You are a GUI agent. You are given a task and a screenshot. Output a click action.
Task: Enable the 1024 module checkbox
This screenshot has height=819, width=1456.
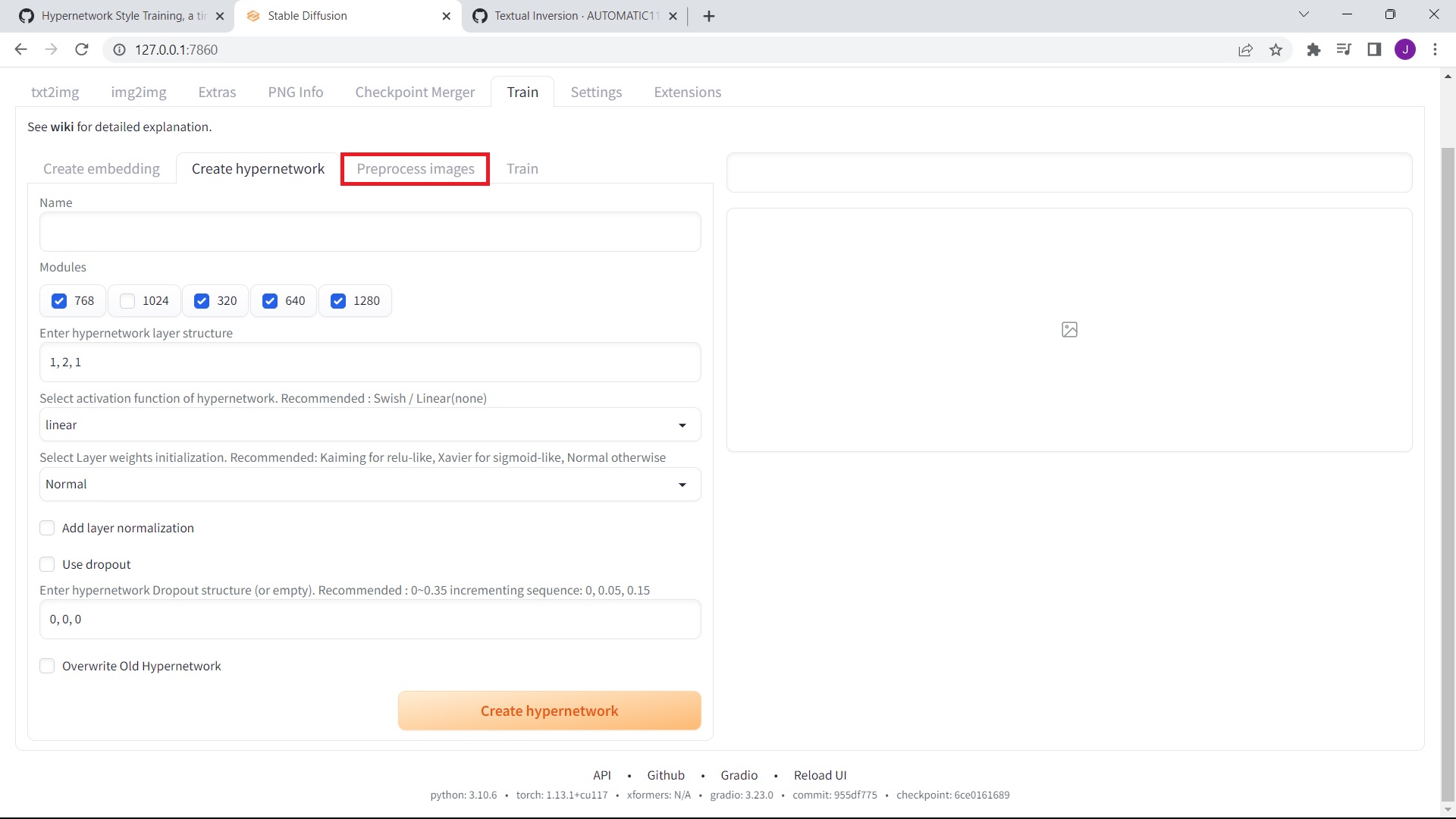pos(127,301)
